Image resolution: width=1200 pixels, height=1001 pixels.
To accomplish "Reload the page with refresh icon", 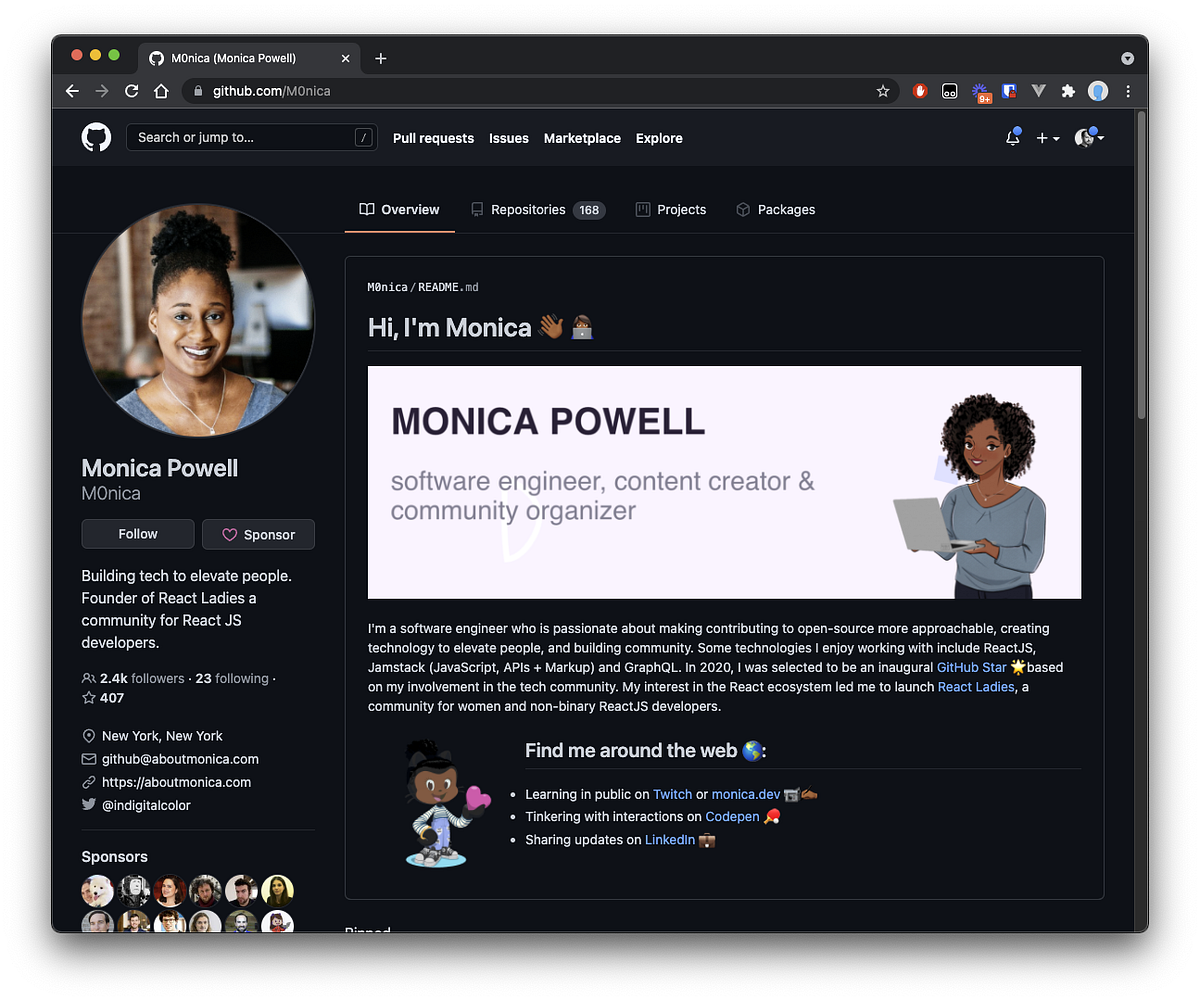I will coord(131,91).
